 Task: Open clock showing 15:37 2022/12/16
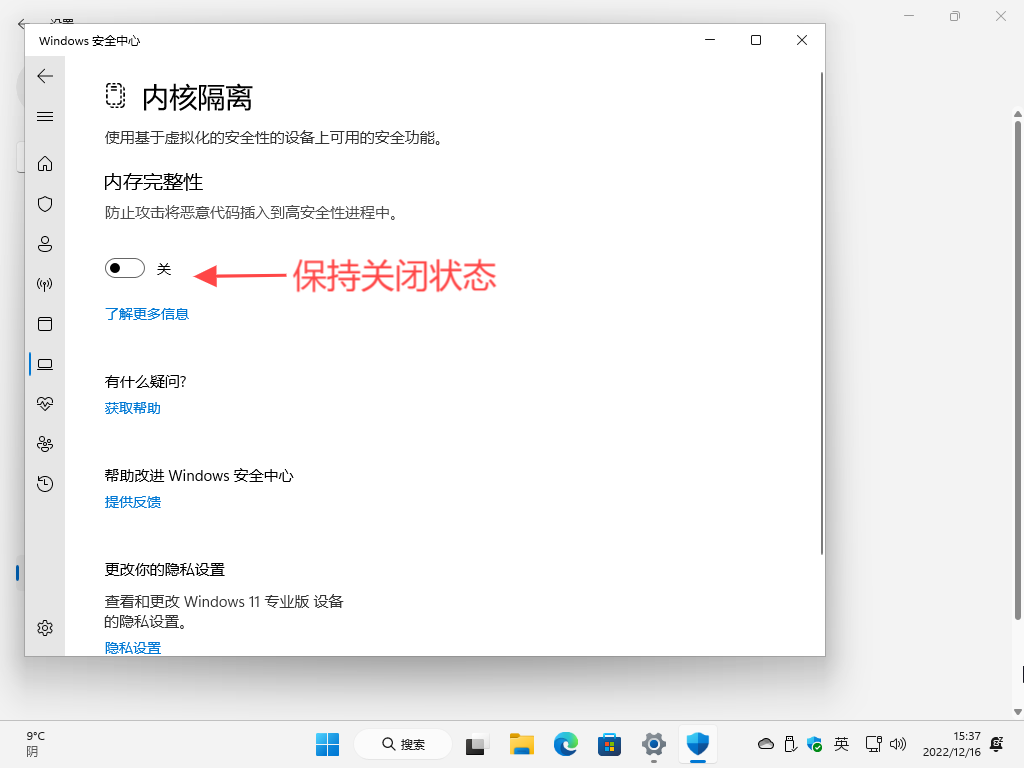pyautogui.click(x=952, y=744)
